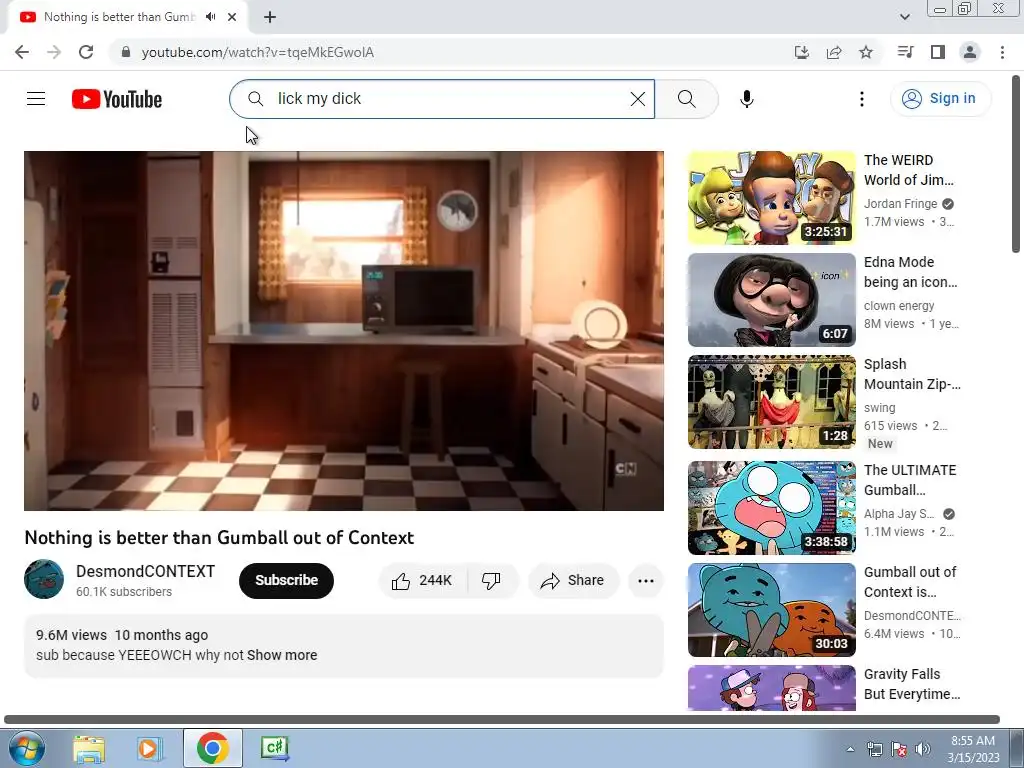Click Alpha Jay S... channel name
The image size is (1024, 768).
899,514
